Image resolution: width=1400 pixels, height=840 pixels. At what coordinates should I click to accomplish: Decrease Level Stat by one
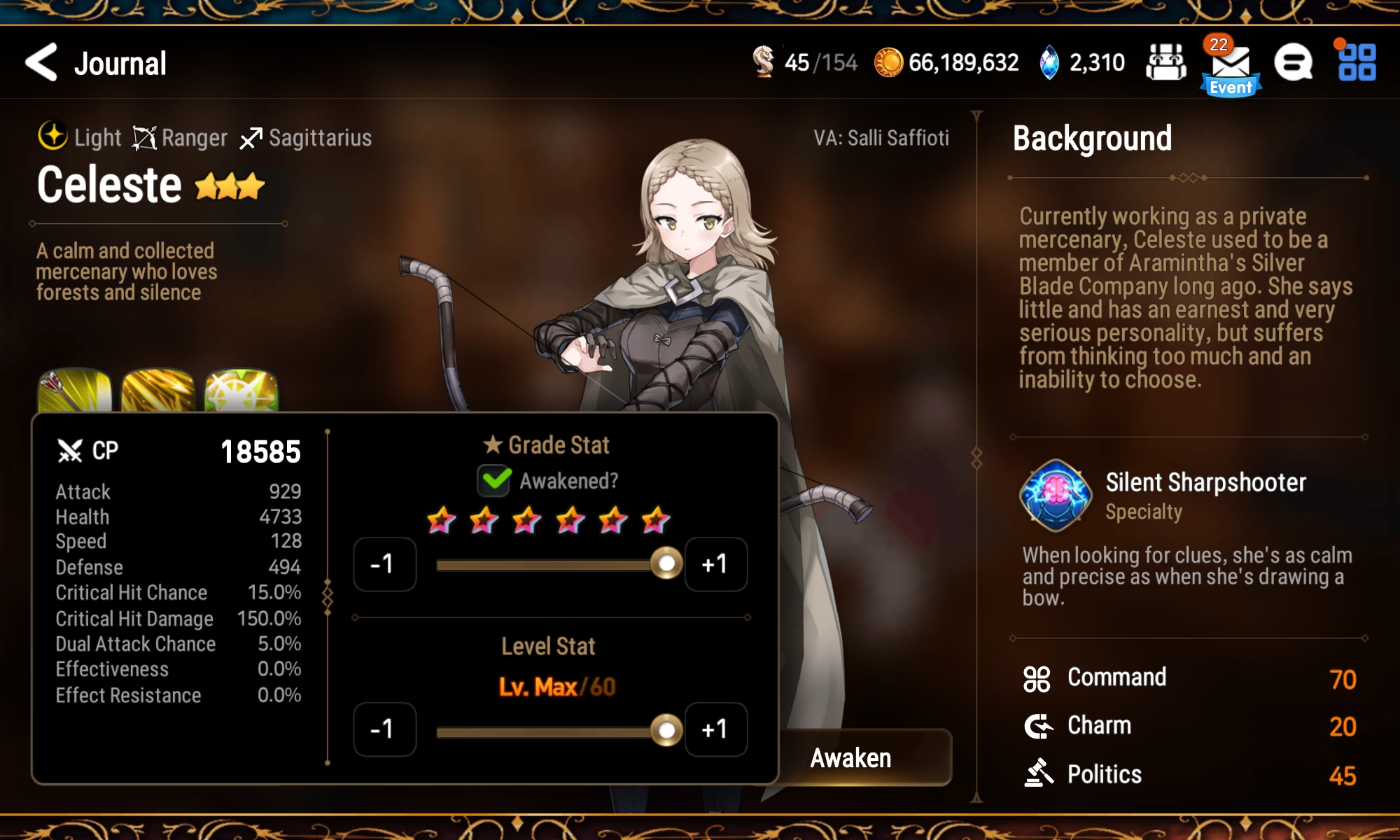coord(384,729)
